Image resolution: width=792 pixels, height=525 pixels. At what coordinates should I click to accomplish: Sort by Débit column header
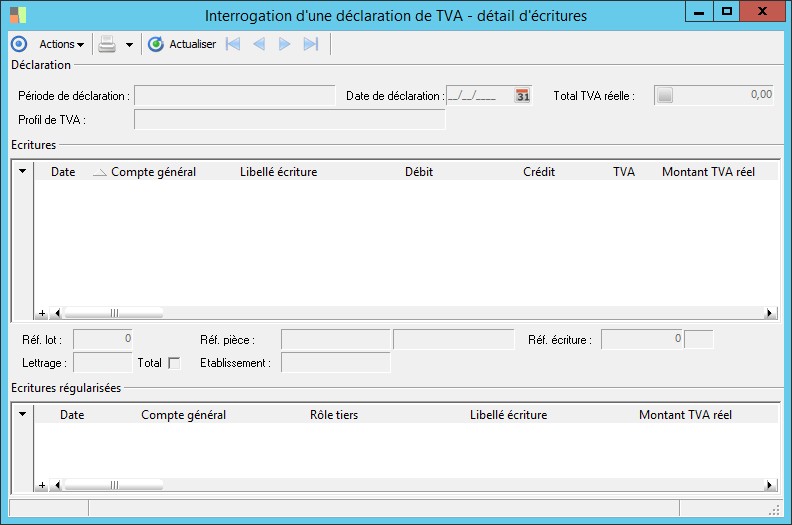click(419, 172)
